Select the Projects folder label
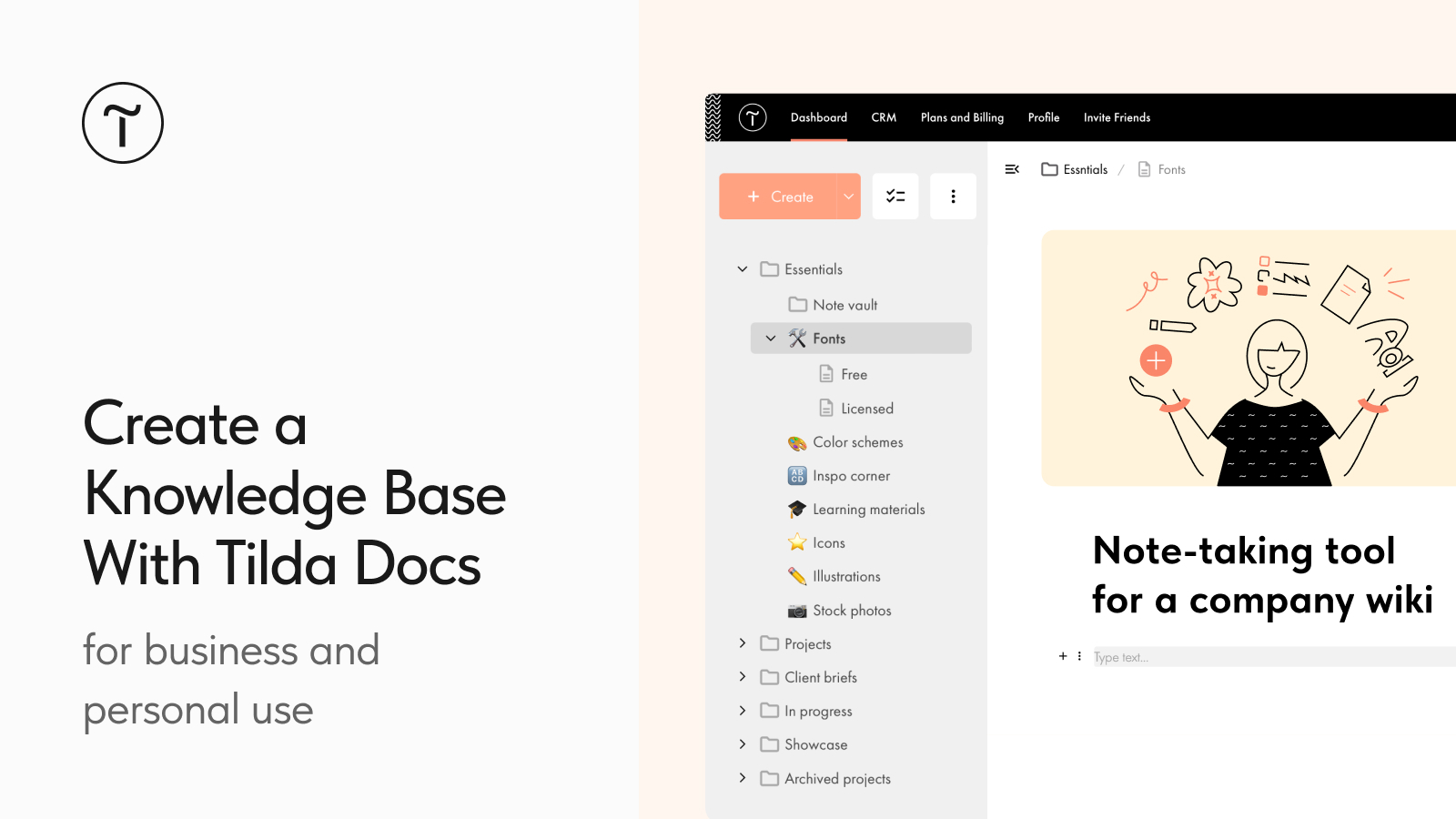 (x=808, y=644)
